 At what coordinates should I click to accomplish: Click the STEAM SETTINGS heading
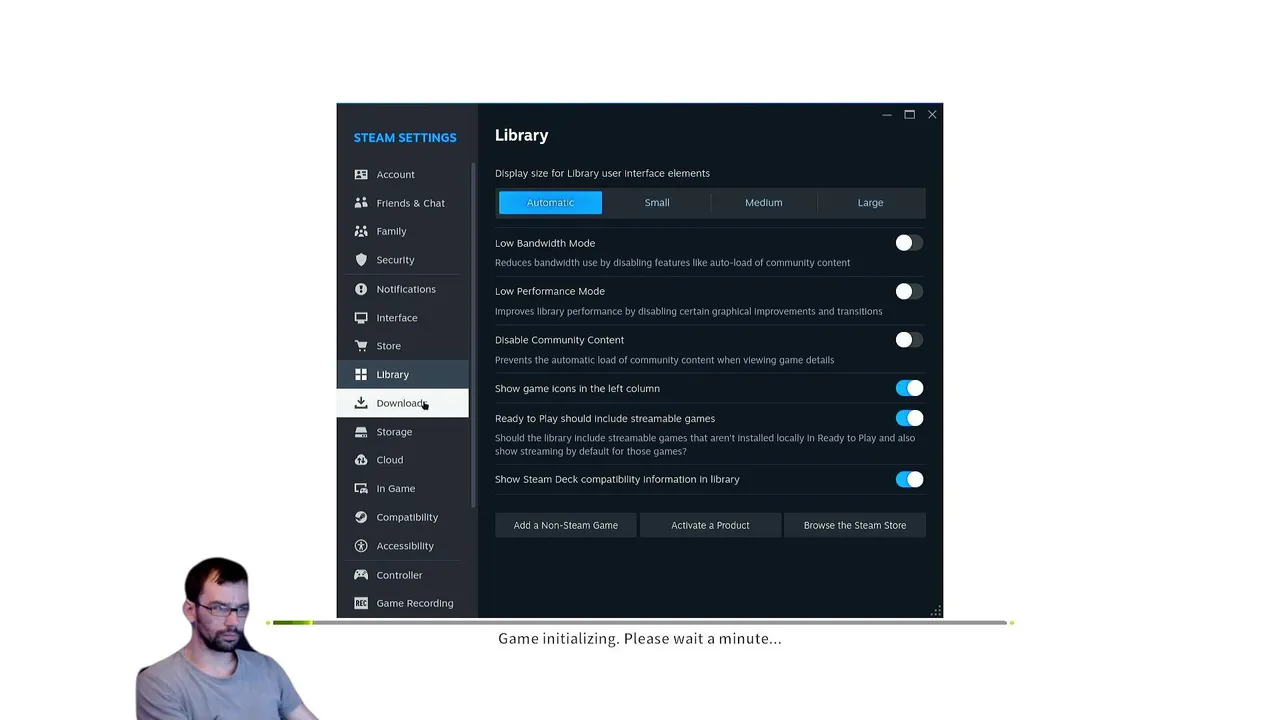click(405, 138)
